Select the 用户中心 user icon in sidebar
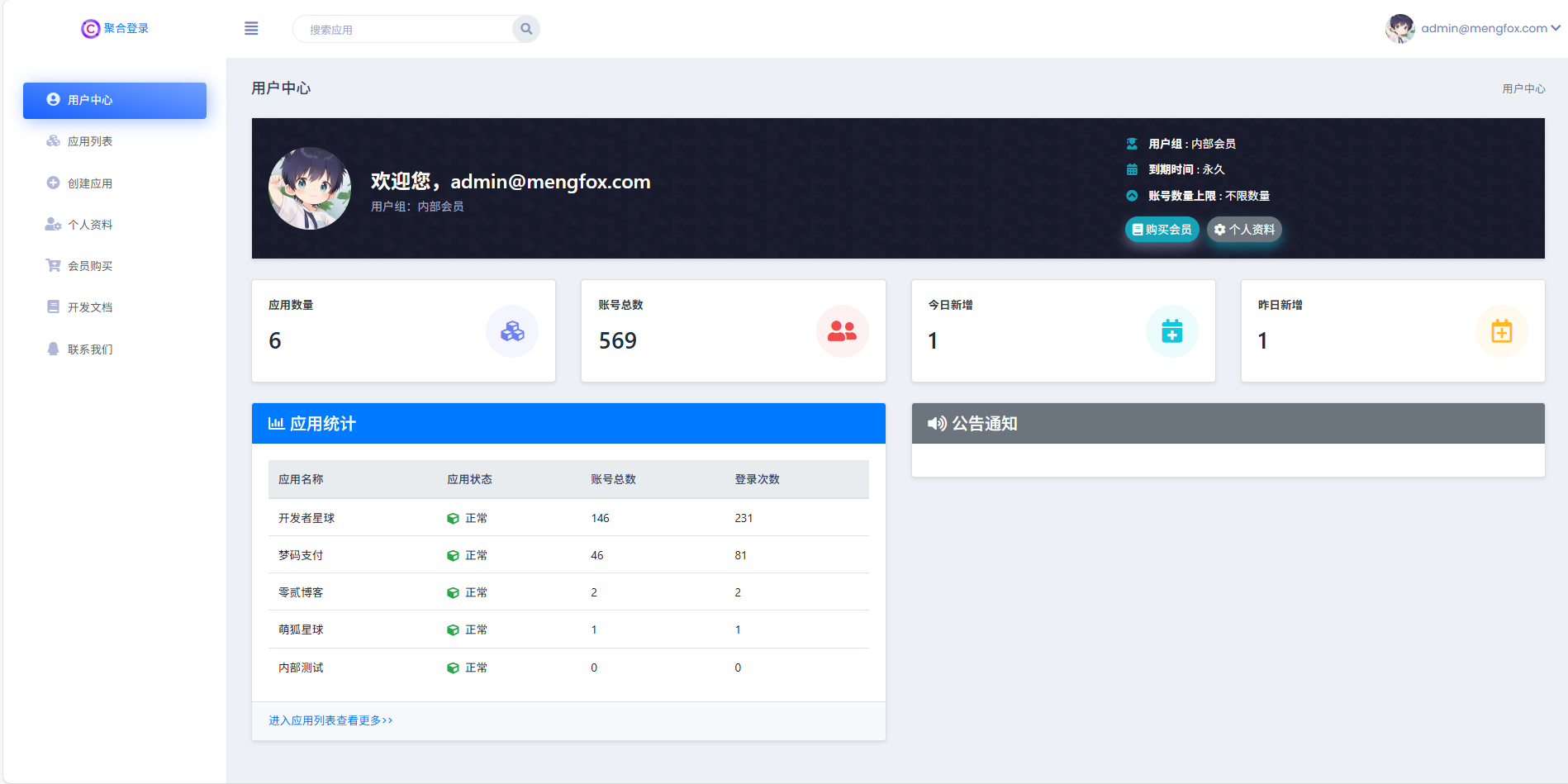Viewport: 1568px width, 784px height. (53, 99)
